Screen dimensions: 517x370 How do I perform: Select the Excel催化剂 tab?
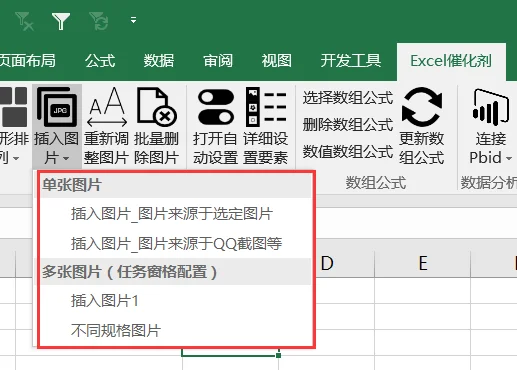(451, 61)
